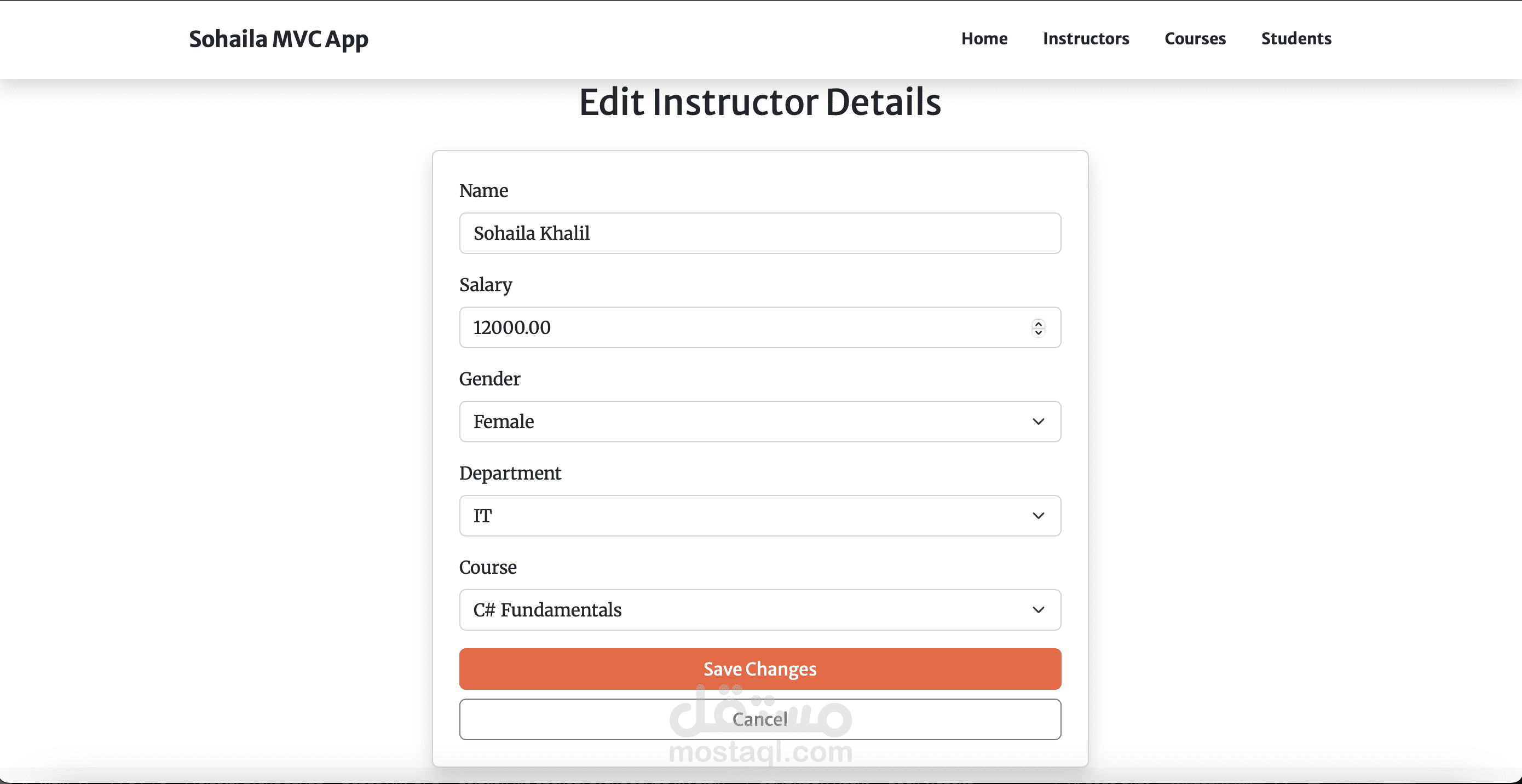Screen dimensions: 1522x784
Task: Click the Name field label
Action: [x=483, y=191]
